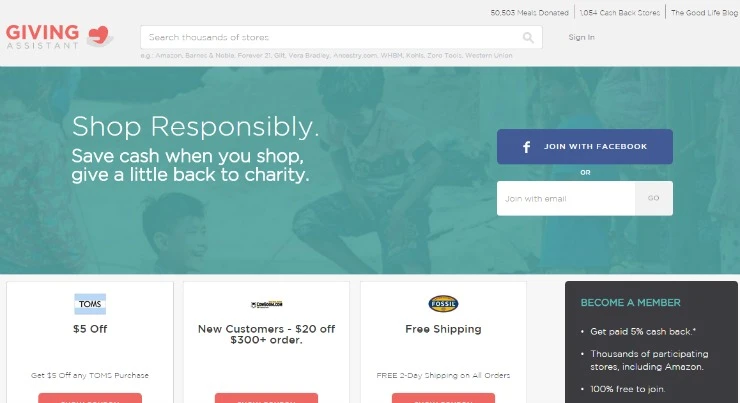Click the BECOME A MEMBER heading
The width and height of the screenshot is (740, 403).
pyautogui.click(x=631, y=302)
